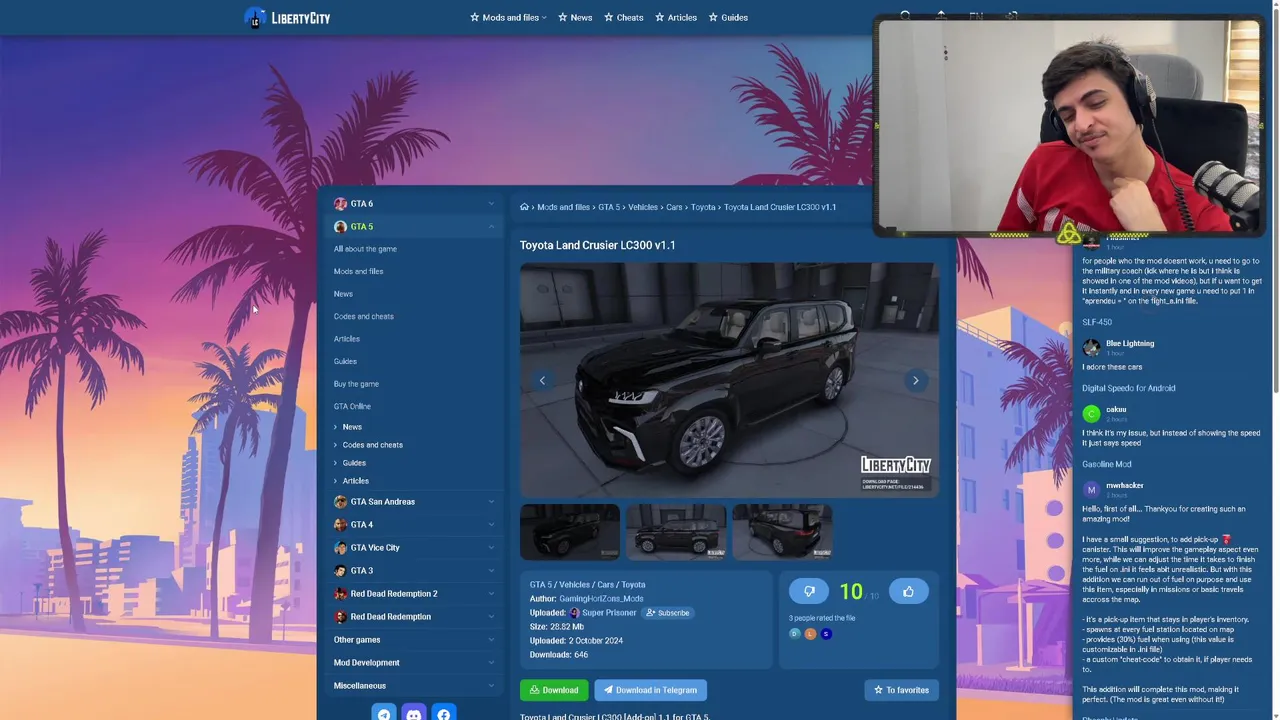Expand the GTA 4 section chevron
The width and height of the screenshot is (1280, 720).
[x=491, y=525]
